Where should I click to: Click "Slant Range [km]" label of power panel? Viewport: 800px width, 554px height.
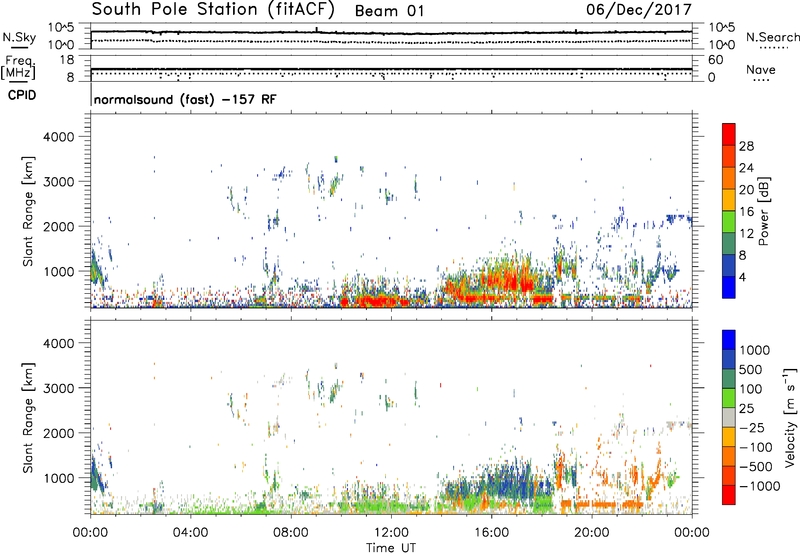pyautogui.click(x=28, y=211)
